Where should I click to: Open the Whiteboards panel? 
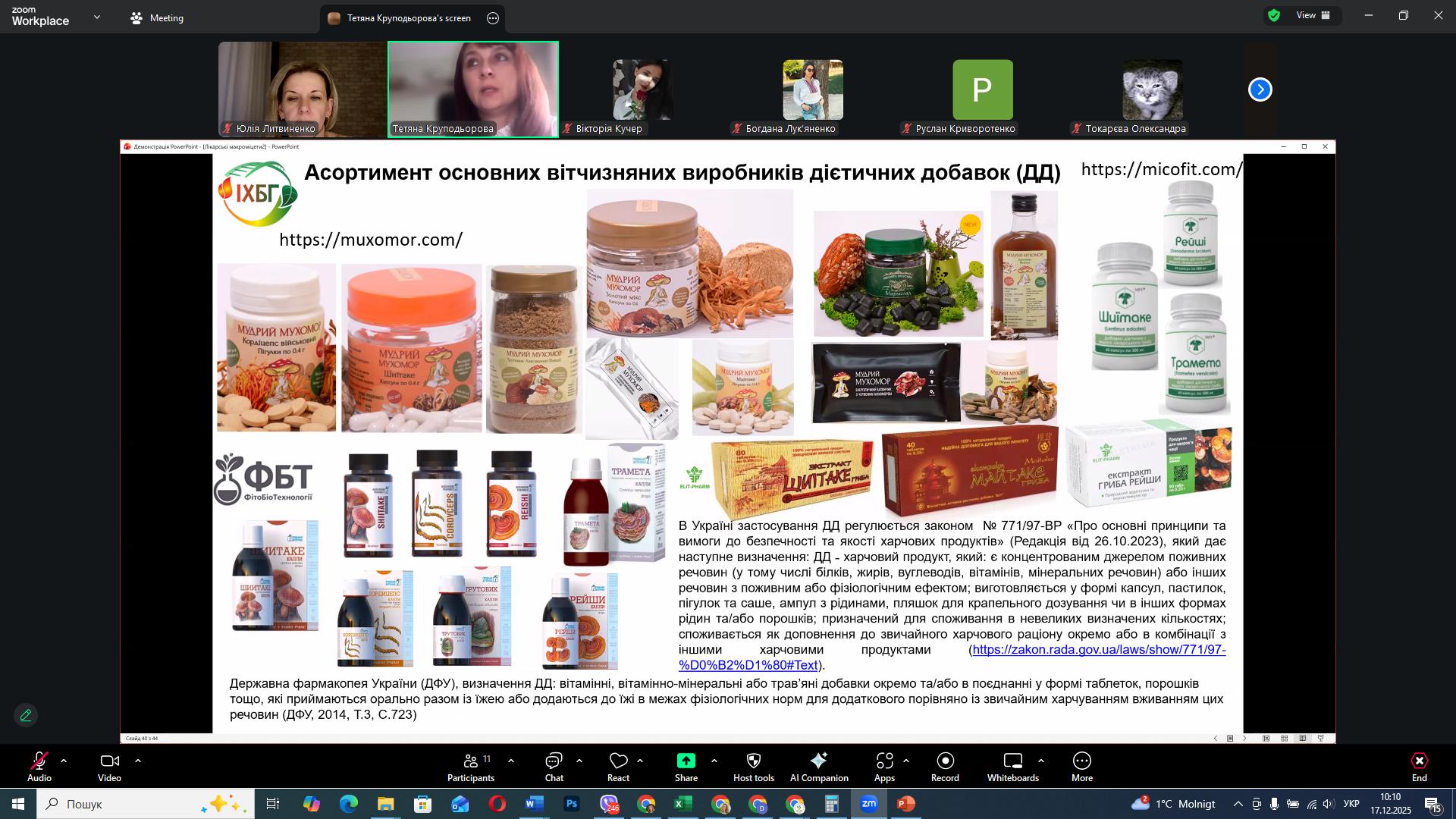1012,766
